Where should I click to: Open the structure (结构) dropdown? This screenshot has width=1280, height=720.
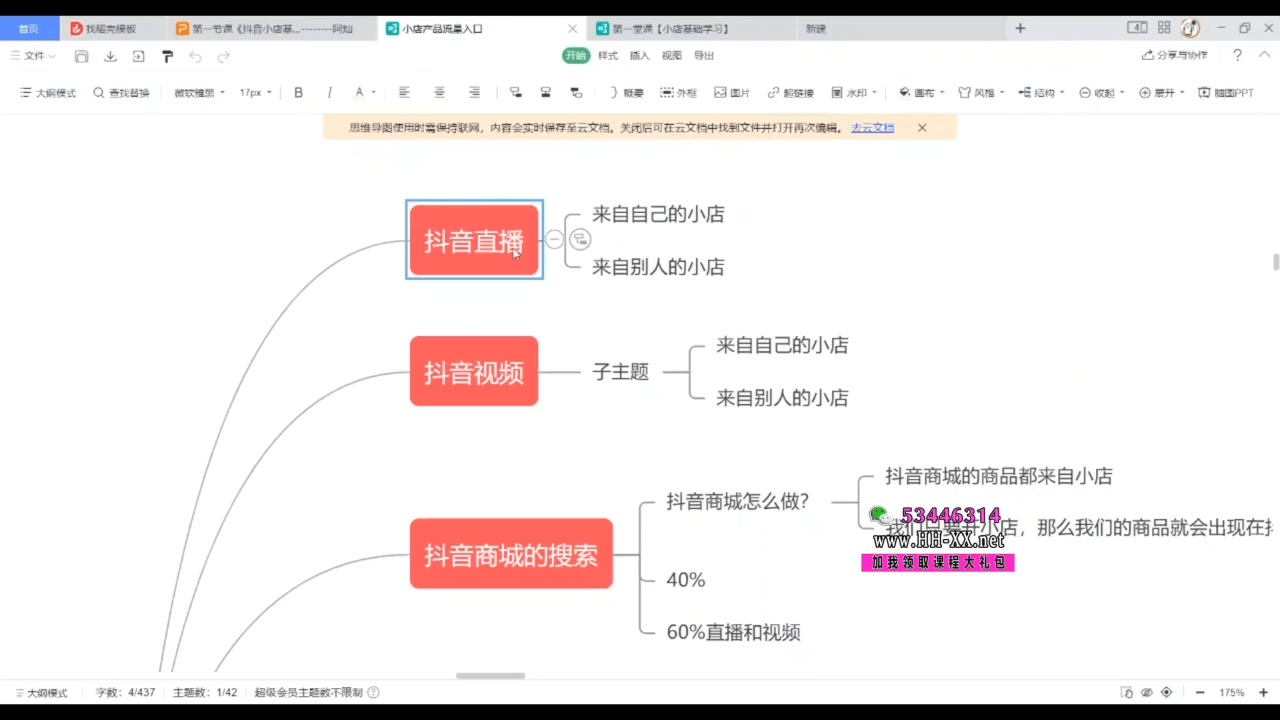click(1041, 92)
